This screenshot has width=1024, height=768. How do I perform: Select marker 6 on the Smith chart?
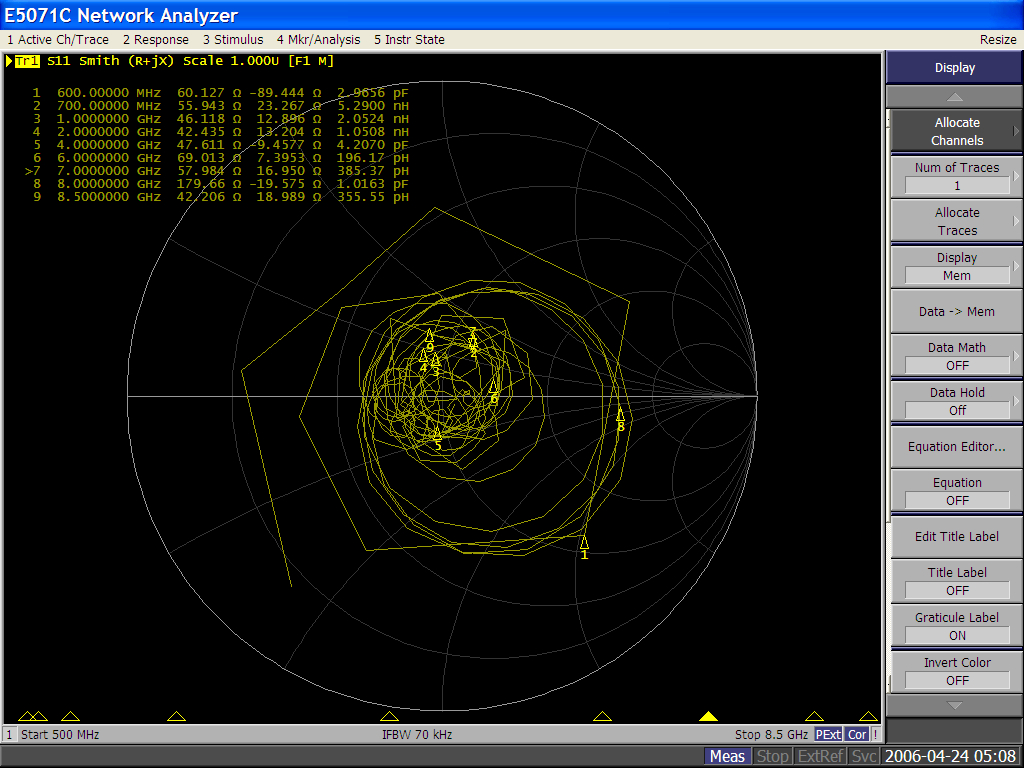point(494,391)
